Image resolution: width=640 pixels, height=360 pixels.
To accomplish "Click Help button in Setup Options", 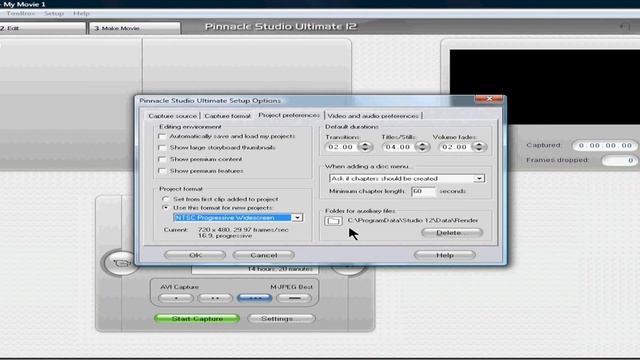I will [x=445, y=255].
